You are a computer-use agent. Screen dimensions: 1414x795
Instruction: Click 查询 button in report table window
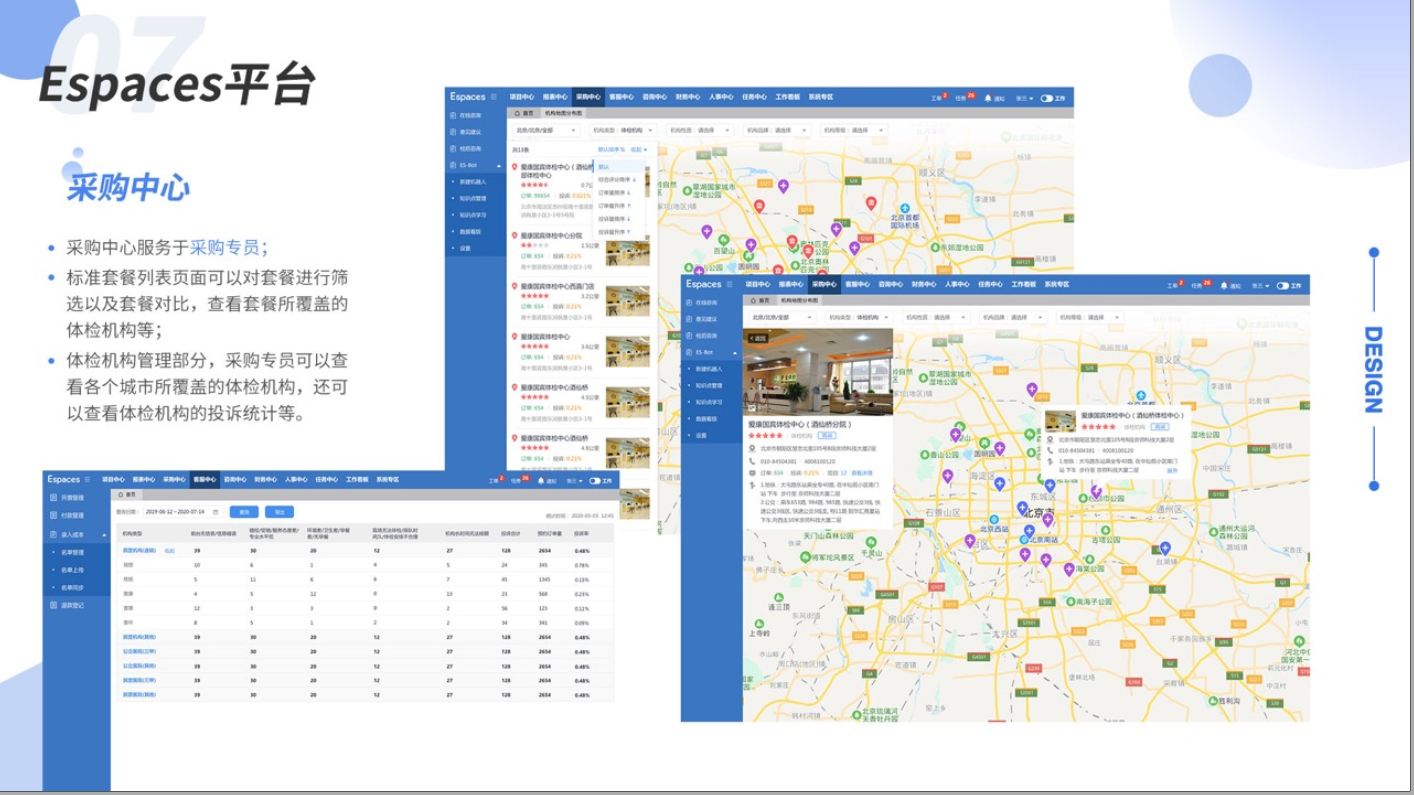[x=244, y=512]
